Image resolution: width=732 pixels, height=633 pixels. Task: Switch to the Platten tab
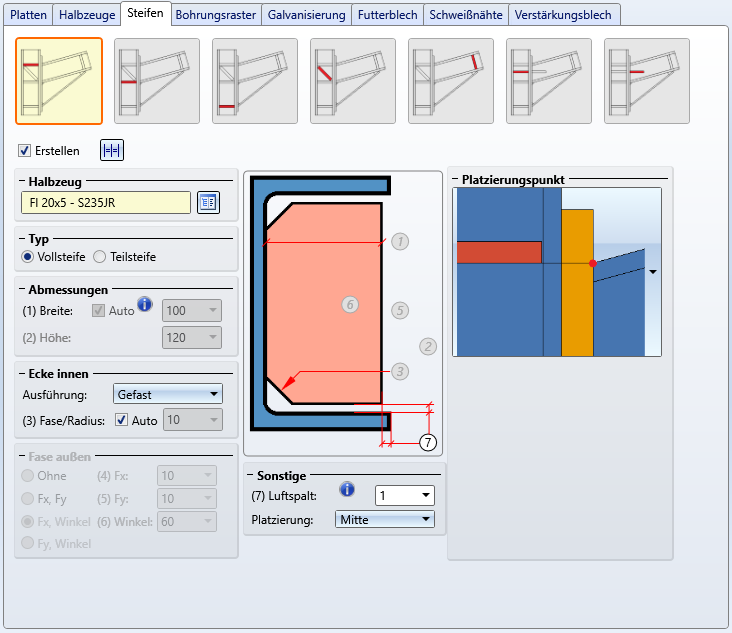[28, 15]
